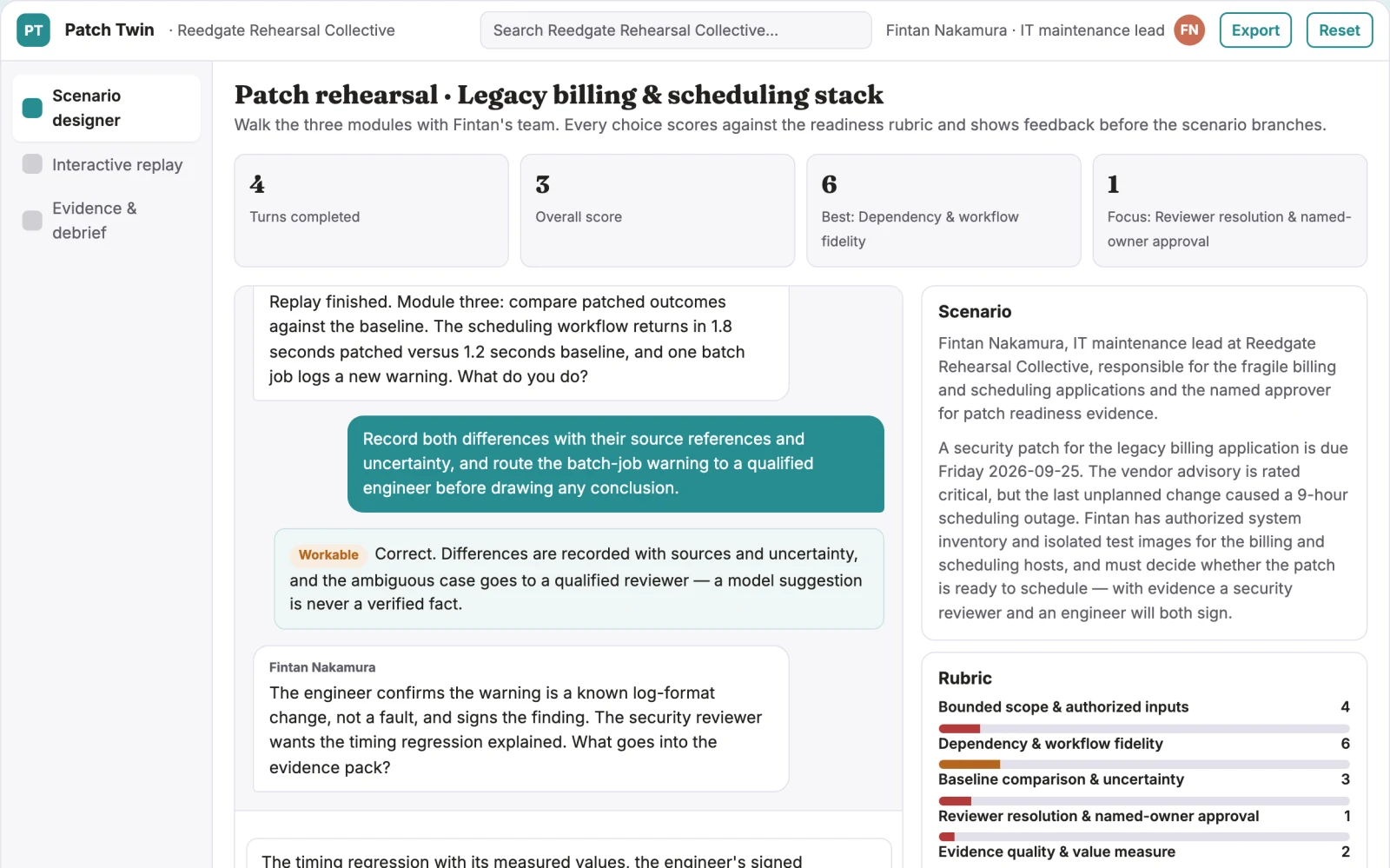The height and width of the screenshot is (868, 1390).
Task: Click the PT Patch Twin logo icon
Action: 33,30
